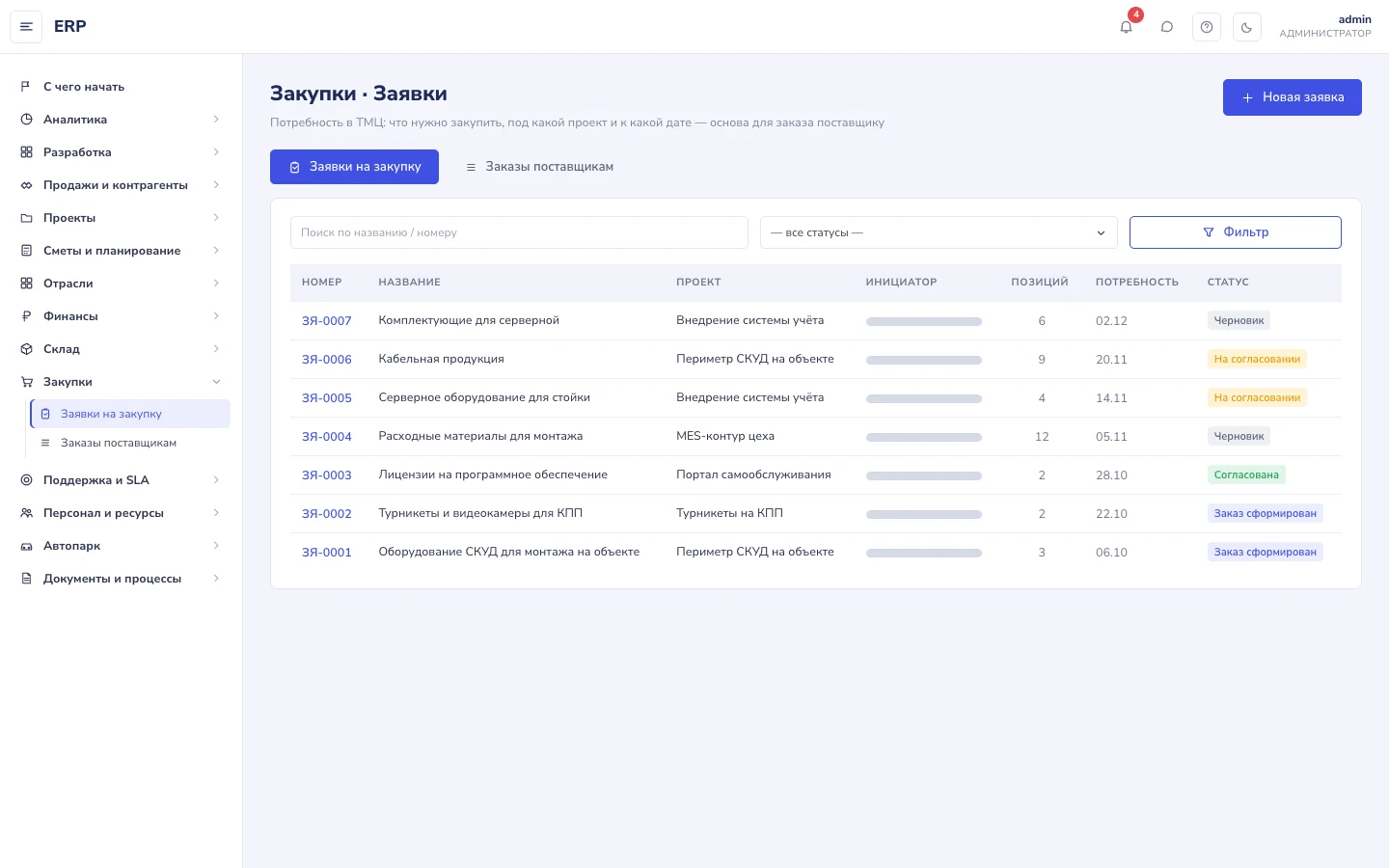The height and width of the screenshot is (868, 1389).
Task: Open the все статусы dropdown
Action: point(939,232)
